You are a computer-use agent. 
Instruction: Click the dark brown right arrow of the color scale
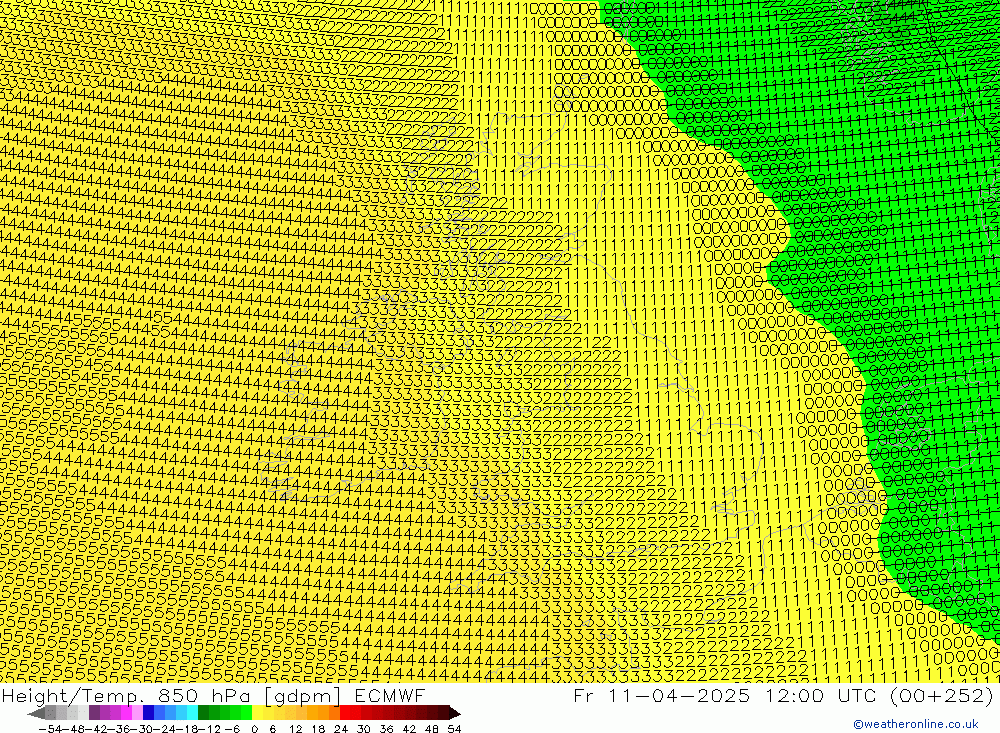tap(455, 714)
